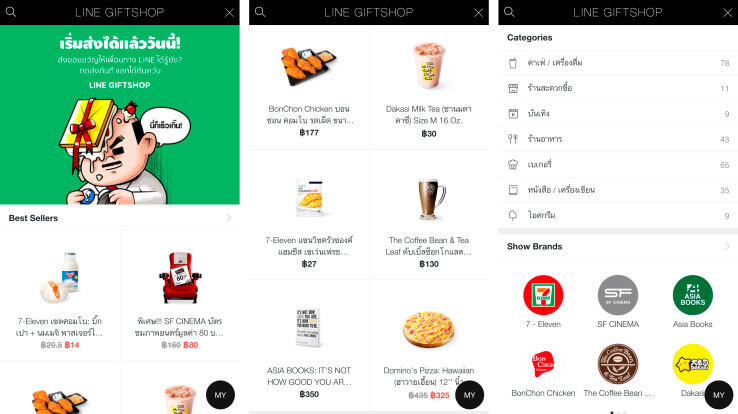Open the ice cream category row

(618, 215)
